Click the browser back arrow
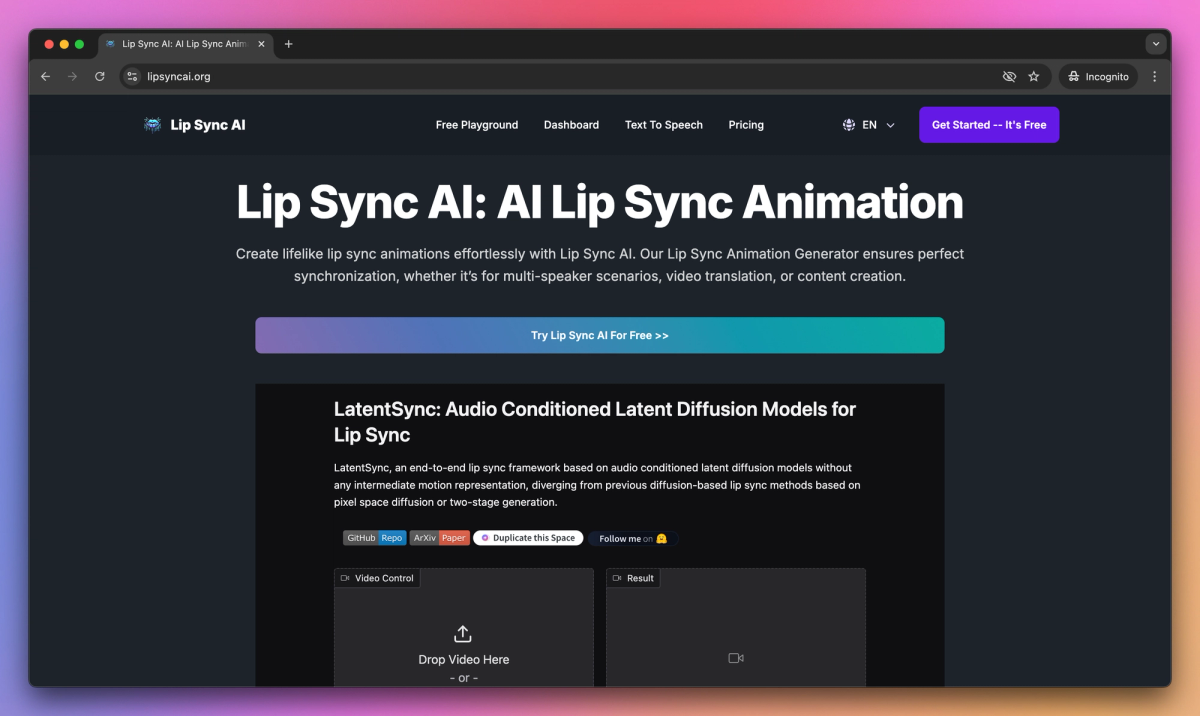This screenshot has height=716, width=1200. (45, 76)
